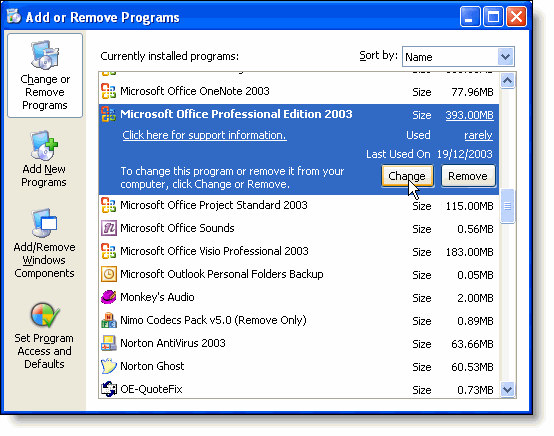Minimize the Add or Remove Programs window
The height and width of the screenshot is (436, 554).
pyautogui.click(x=470, y=17)
